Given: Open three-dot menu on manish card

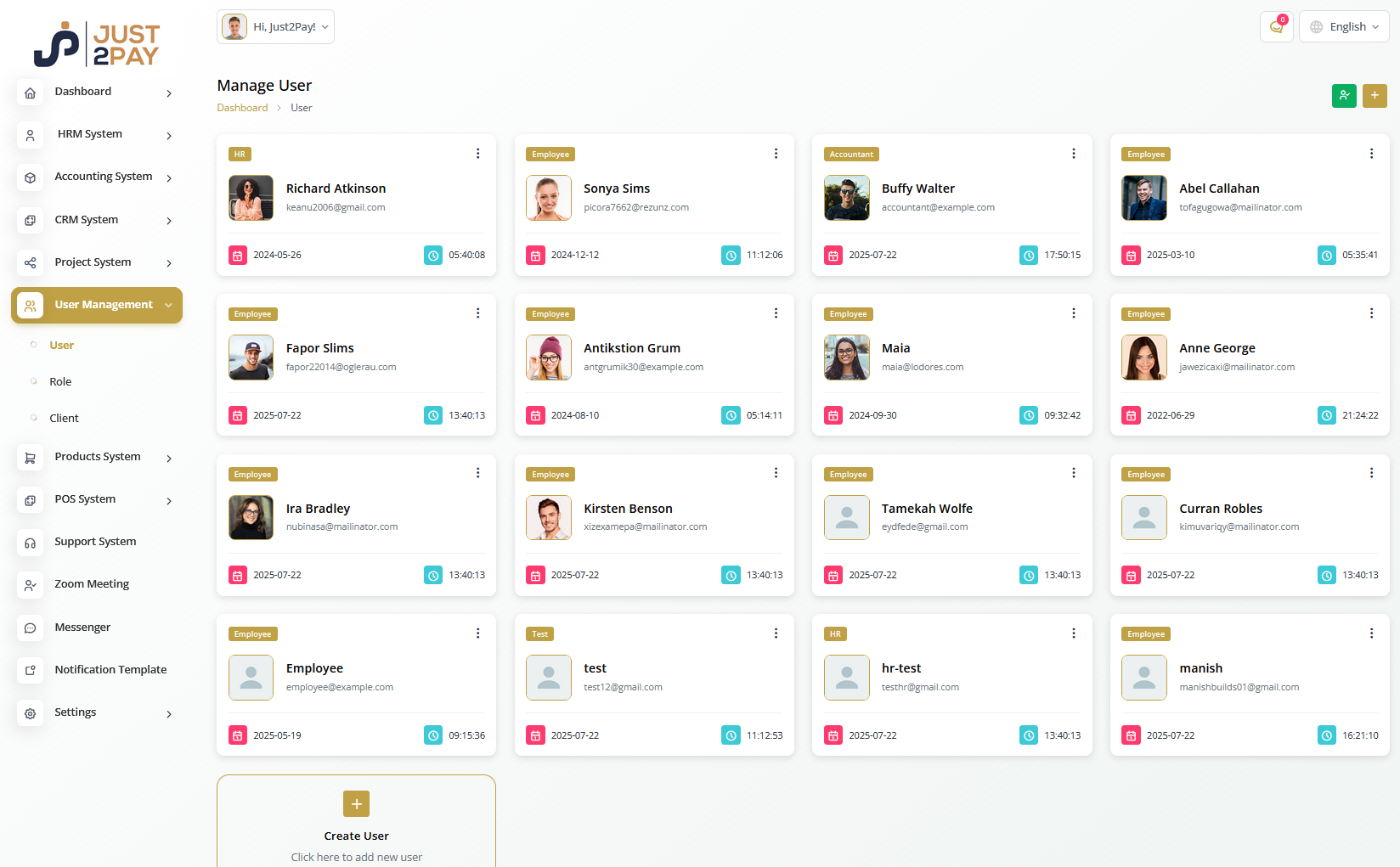Looking at the screenshot, I should pyautogui.click(x=1371, y=633).
